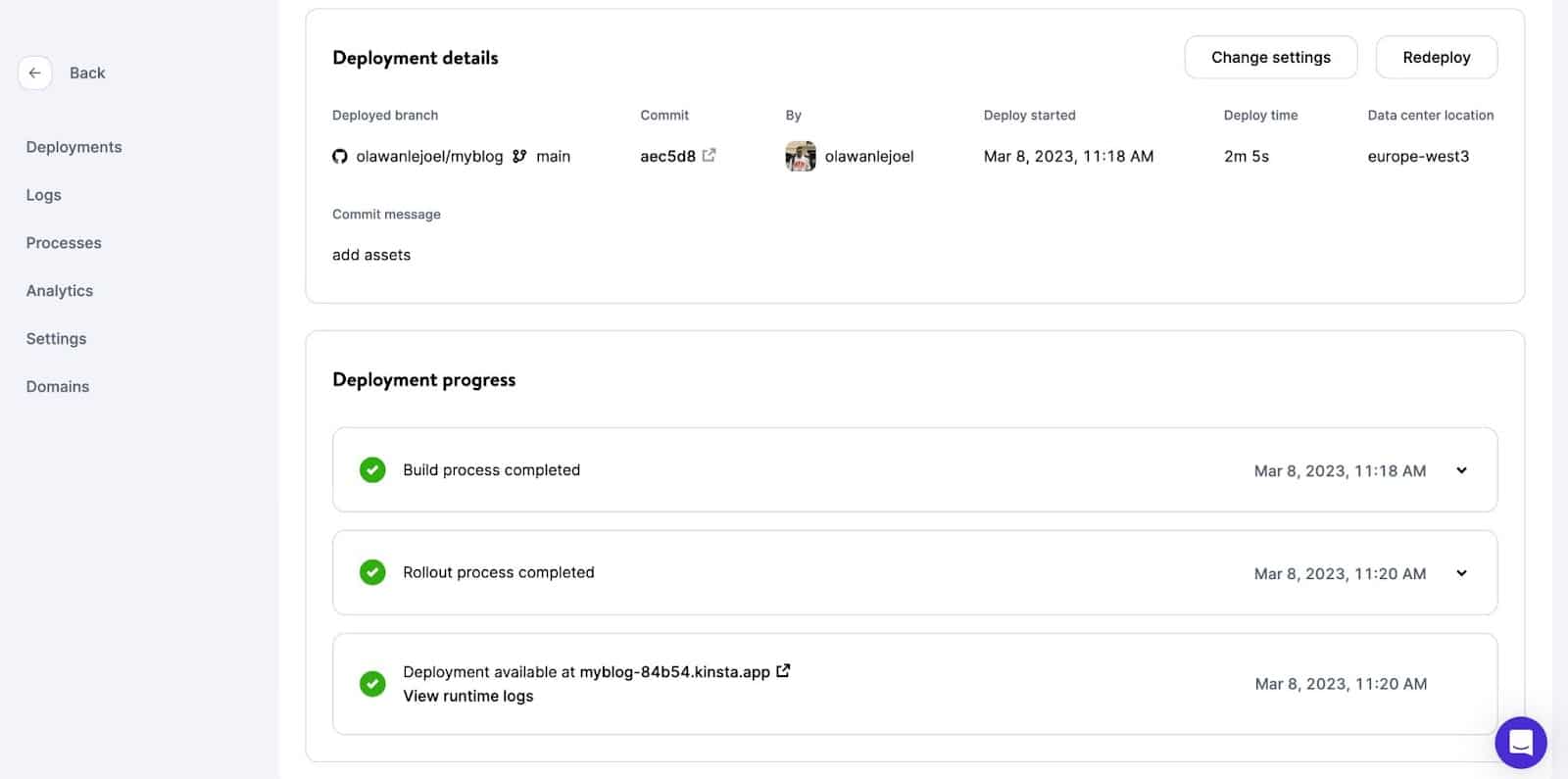The width and height of the screenshot is (1568, 779).
Task: Click the green check on Rollout process
Action: pyautogui.click(x=372, y=572)
